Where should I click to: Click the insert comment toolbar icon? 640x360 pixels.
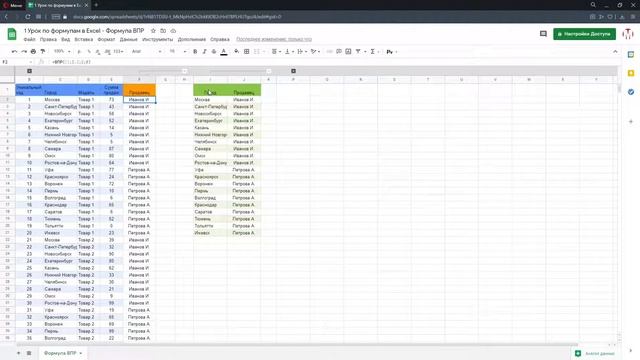click(339, 51)
